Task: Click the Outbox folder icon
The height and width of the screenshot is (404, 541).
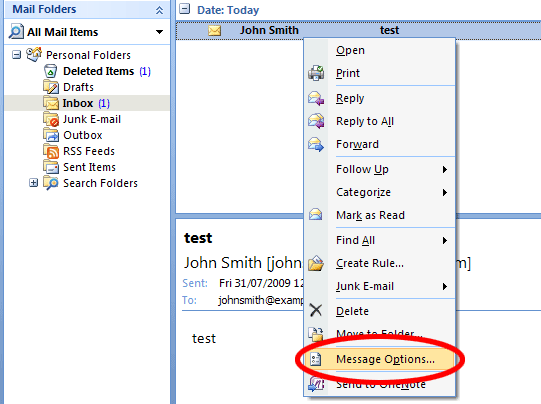Action: [x=51, y=135]
